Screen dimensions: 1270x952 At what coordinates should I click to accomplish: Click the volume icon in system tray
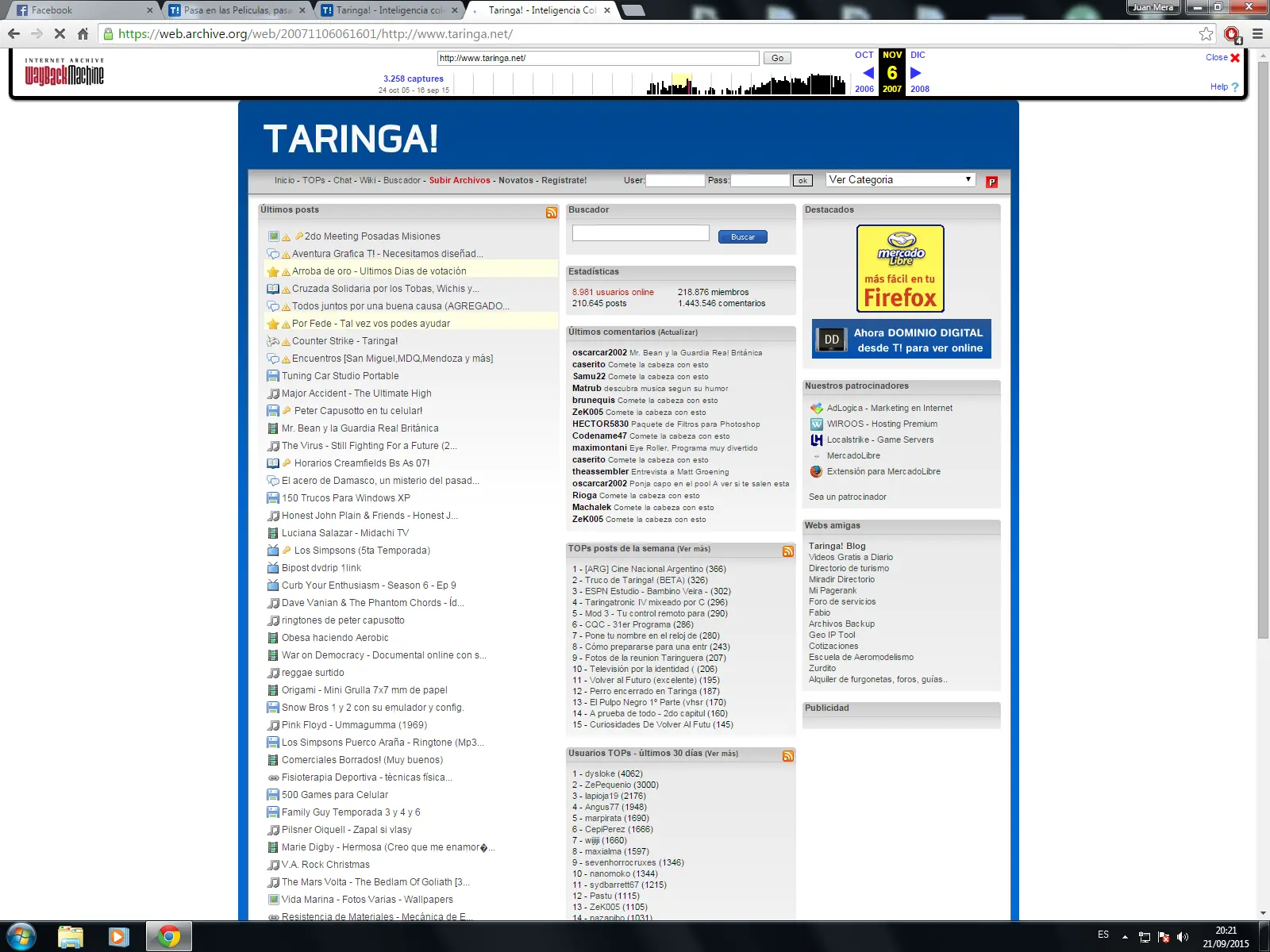tap(1183, 937)
